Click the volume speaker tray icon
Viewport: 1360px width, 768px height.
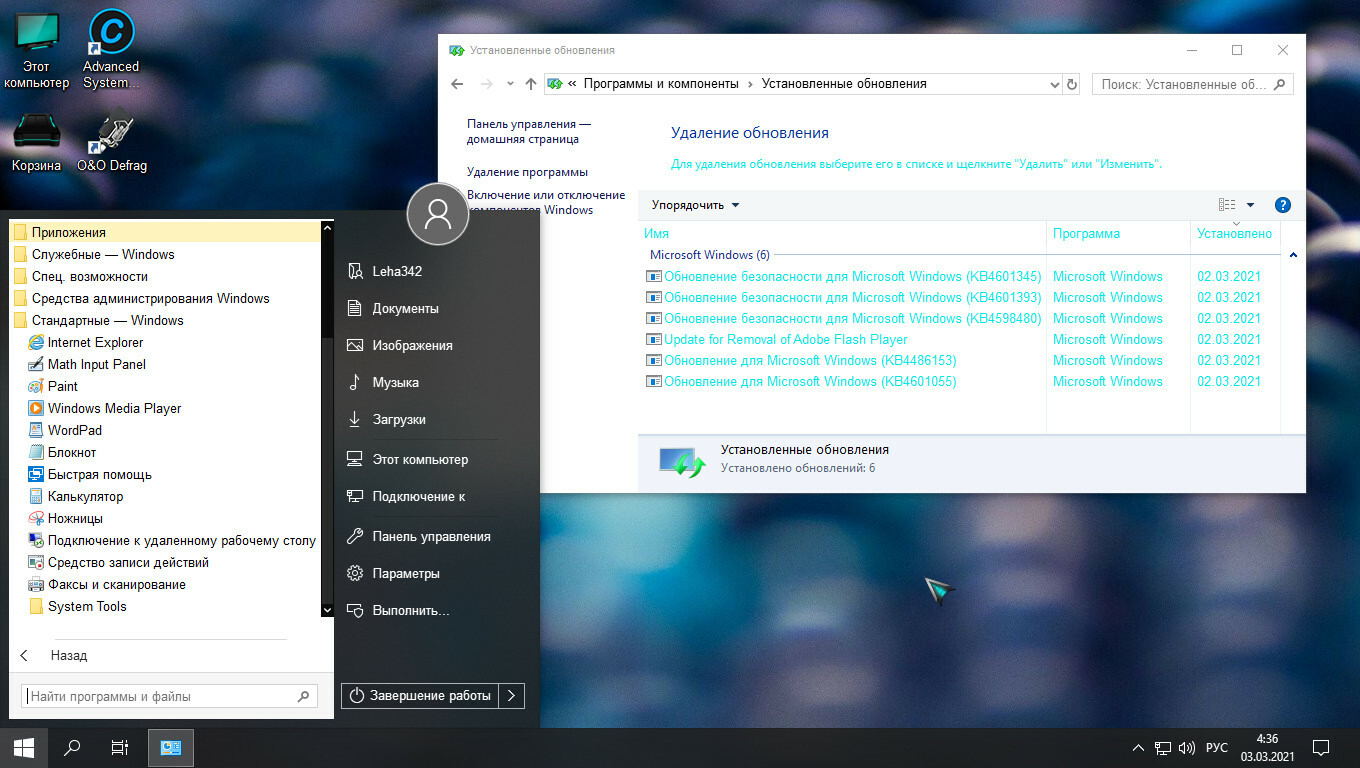[x=1187, y=747]
